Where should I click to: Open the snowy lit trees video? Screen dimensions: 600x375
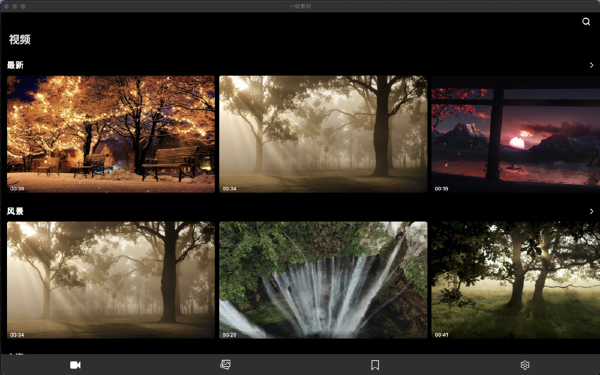point(111,134)
